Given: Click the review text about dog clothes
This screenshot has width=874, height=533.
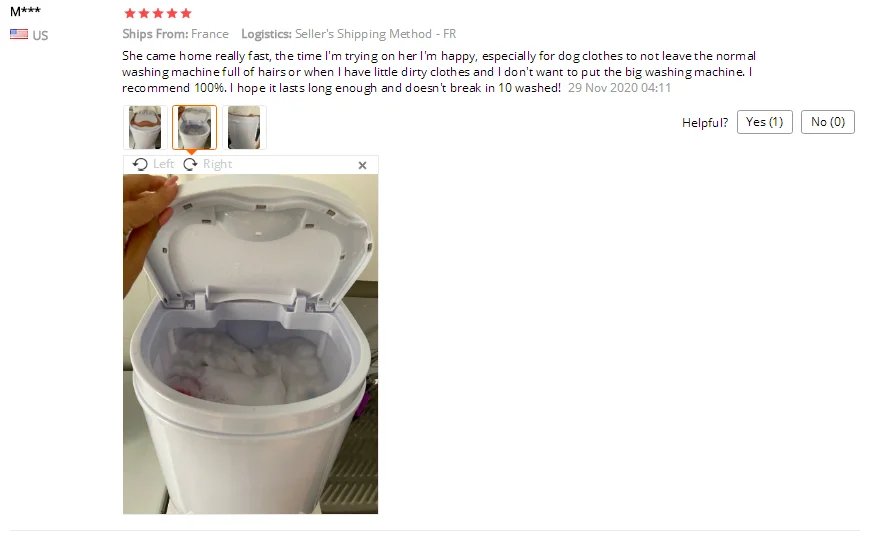Looking at the screenshot, I should coord(439,72).
